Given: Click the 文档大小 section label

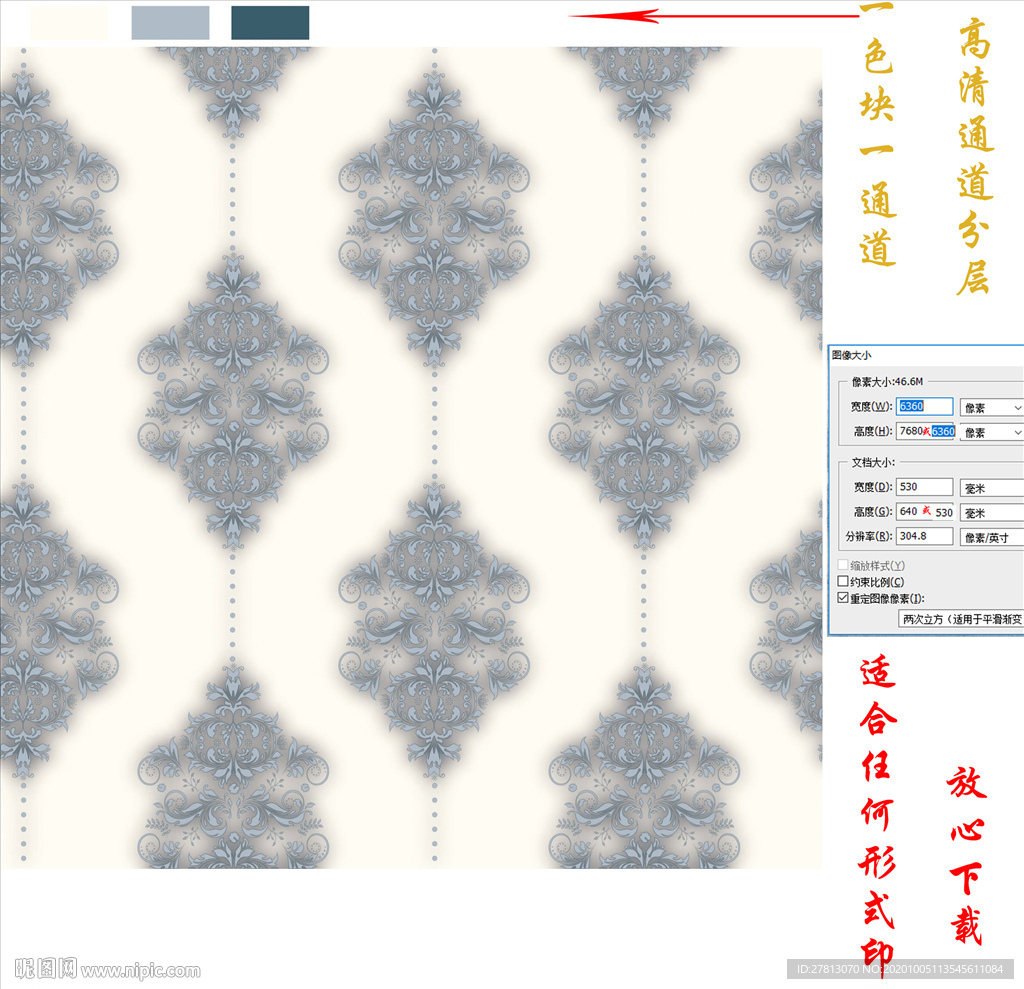Looking at the screenshot, I should click(873, 462).
